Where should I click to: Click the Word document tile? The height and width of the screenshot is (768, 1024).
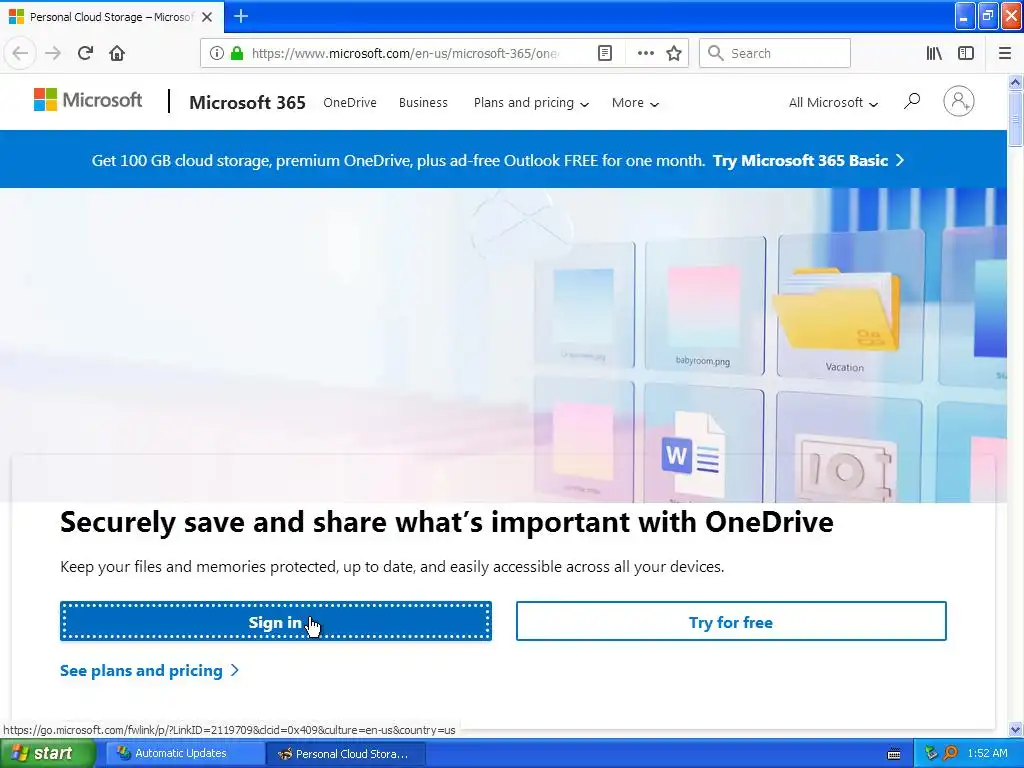[x=703, y=444]
